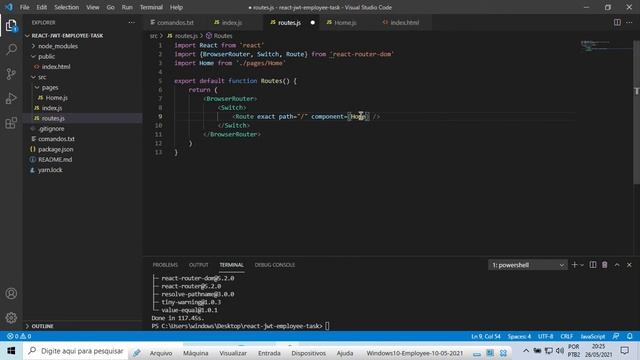Open the Go menu
This screenshot has width=640, height=360.
[111, 7]
